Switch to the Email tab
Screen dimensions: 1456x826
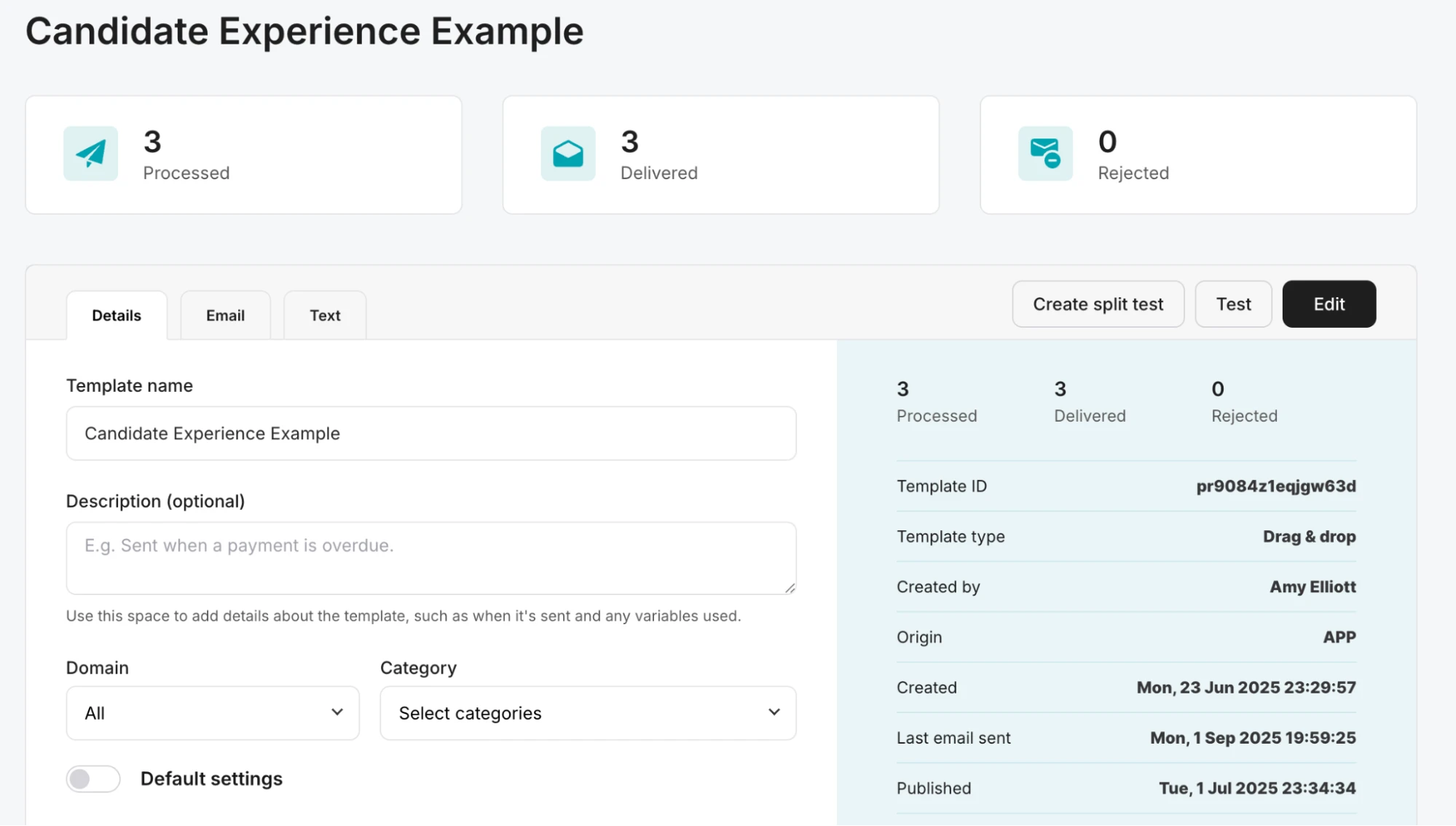pyautogui.click(x=224, y=315)
